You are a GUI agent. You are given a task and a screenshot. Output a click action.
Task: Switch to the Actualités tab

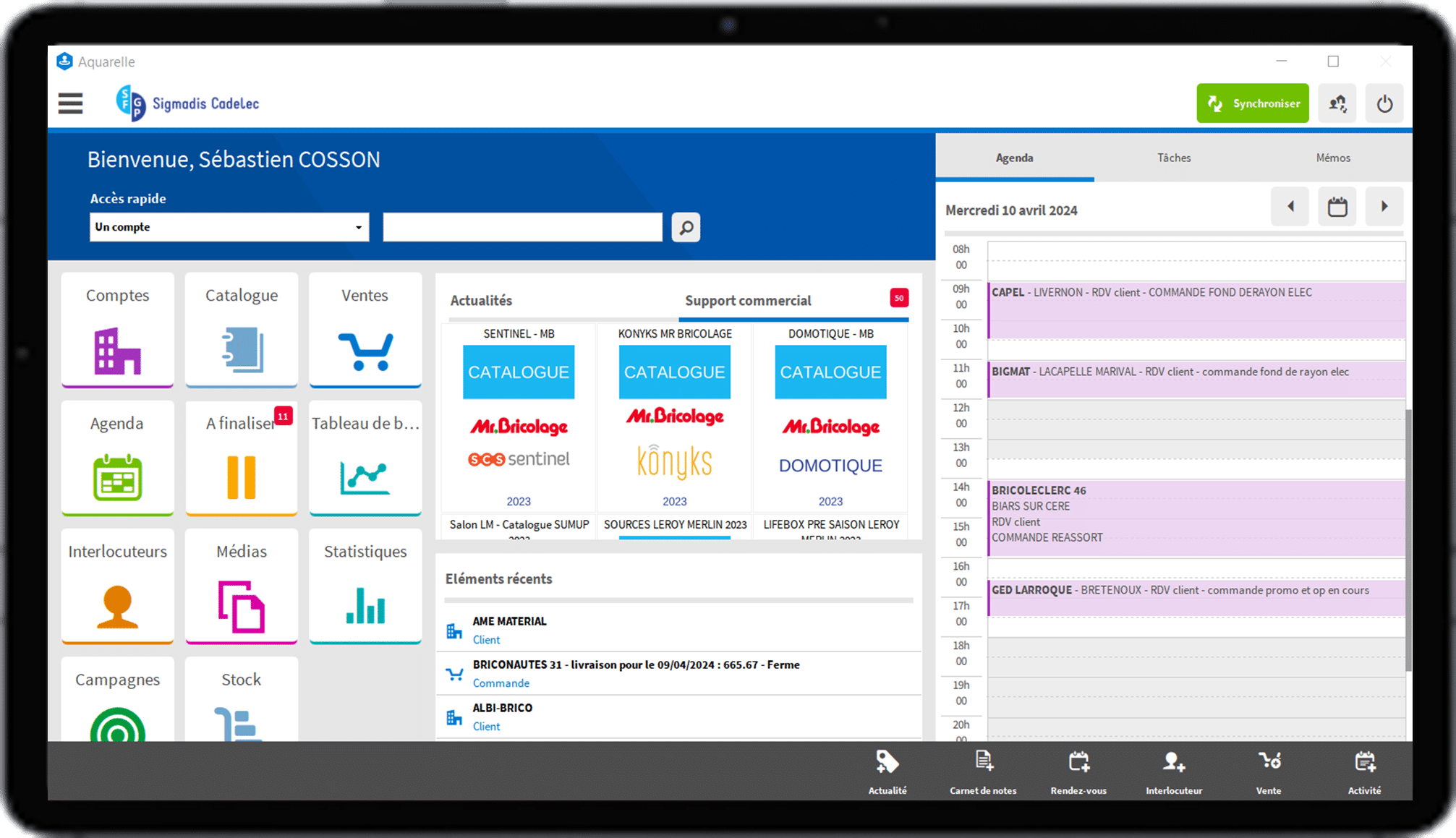[x=481, y=301]
